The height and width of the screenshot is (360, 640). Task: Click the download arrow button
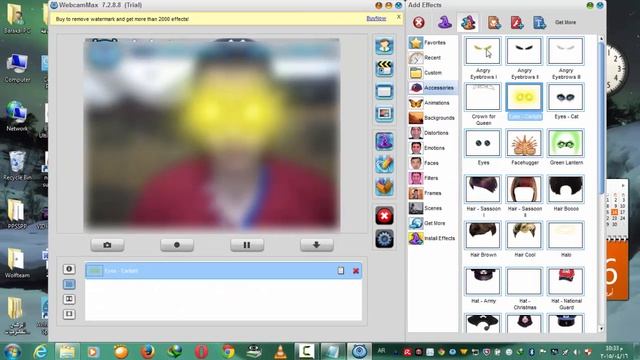(x=317, y=245)
